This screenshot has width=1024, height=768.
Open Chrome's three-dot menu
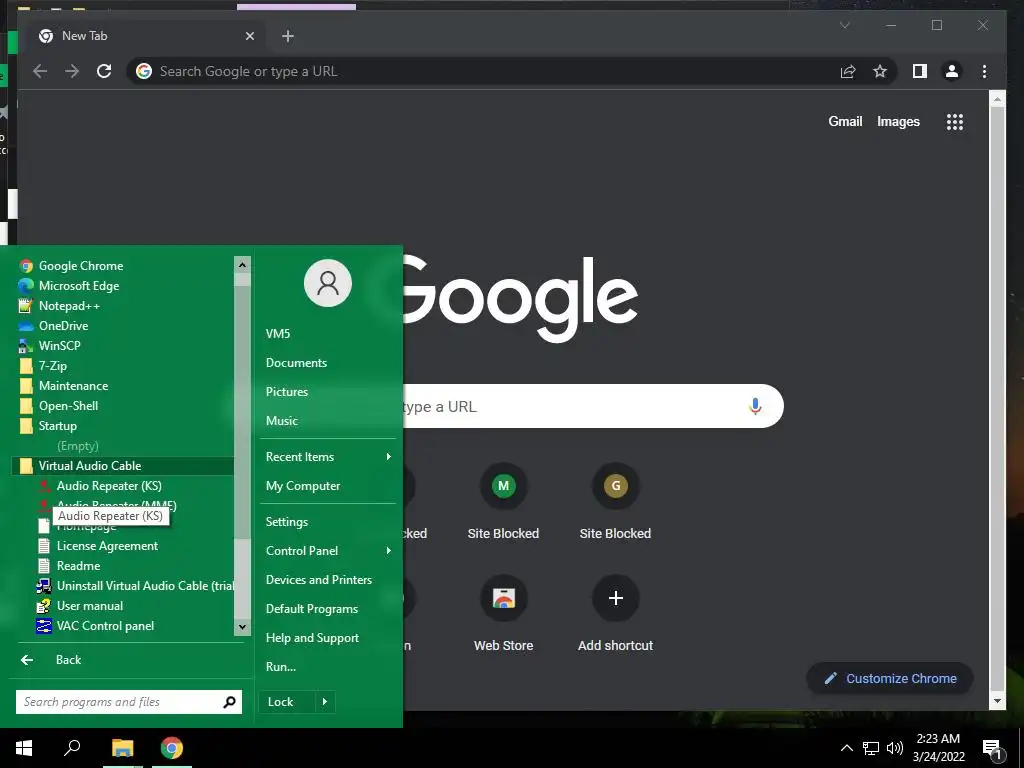coord(984,71)
